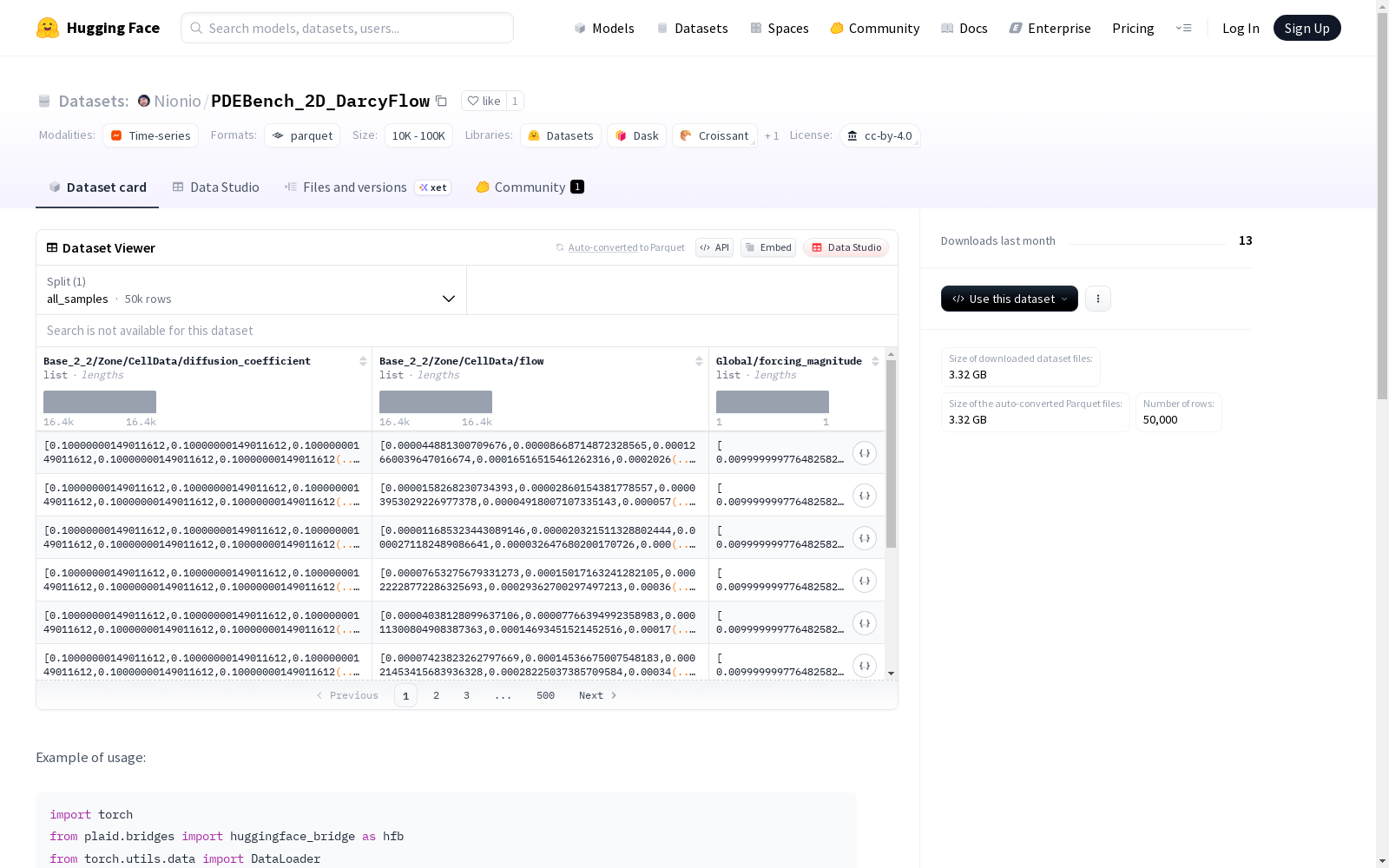Select the Dask library tag
1389x868 pixels.
(x=636, y=135)
